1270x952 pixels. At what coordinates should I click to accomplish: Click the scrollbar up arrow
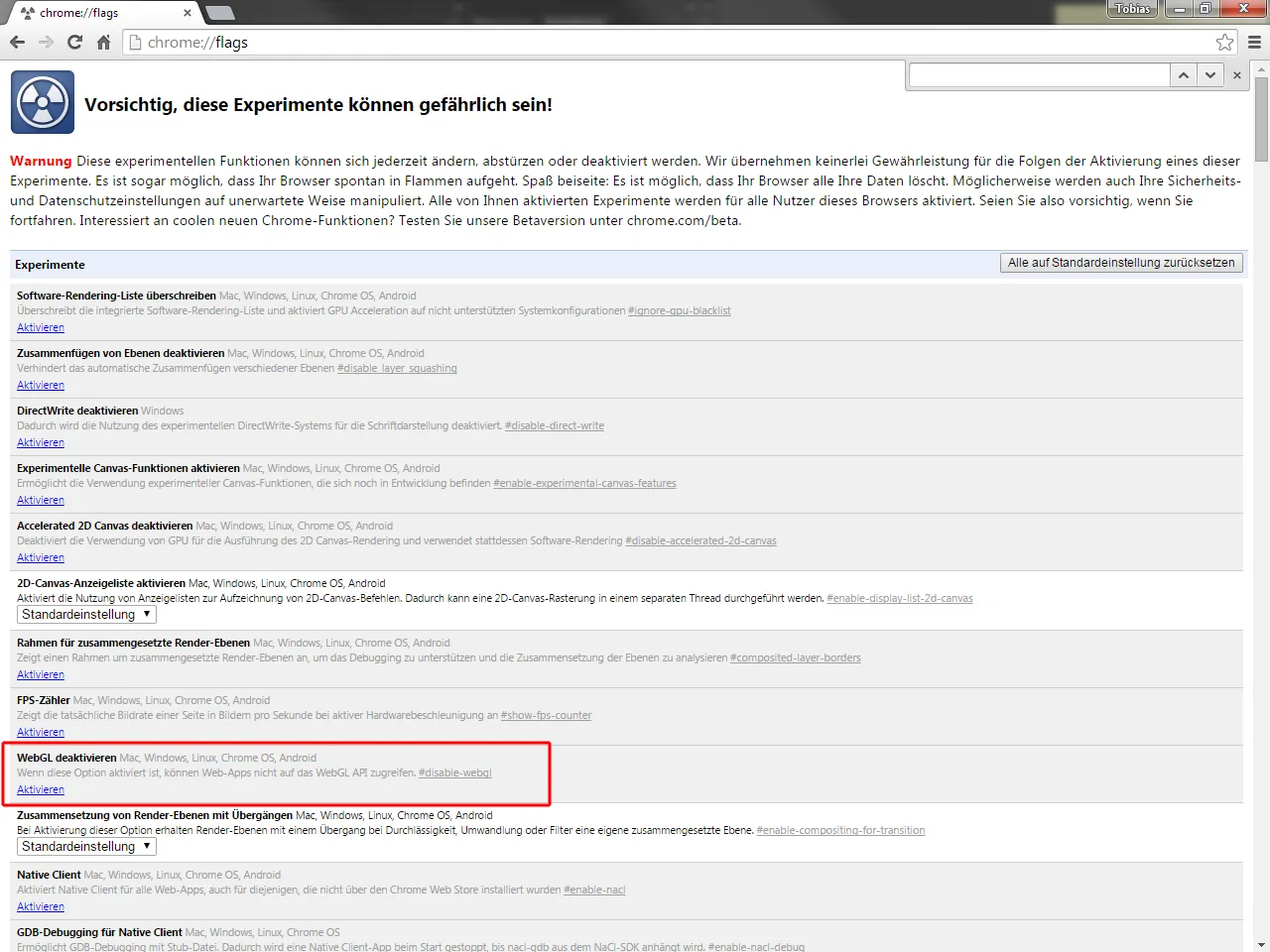pyautogui.click(x=1261, y=67)
